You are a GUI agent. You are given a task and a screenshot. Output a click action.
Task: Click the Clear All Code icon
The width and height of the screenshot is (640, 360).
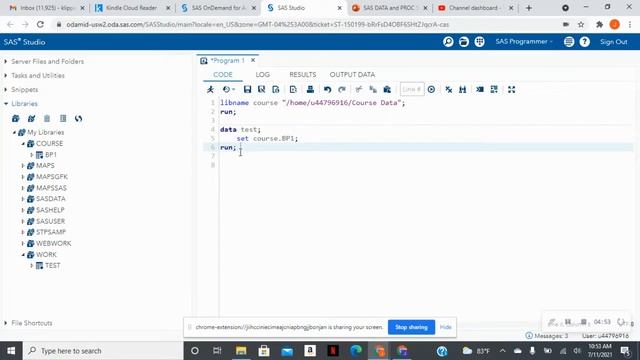(449, 89)
